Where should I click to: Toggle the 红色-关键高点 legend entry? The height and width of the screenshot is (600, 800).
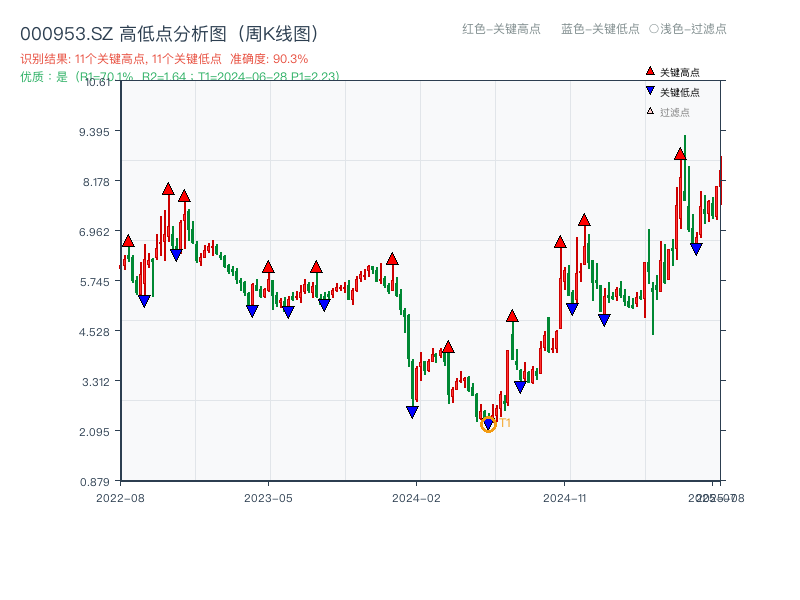coord(501,29)
